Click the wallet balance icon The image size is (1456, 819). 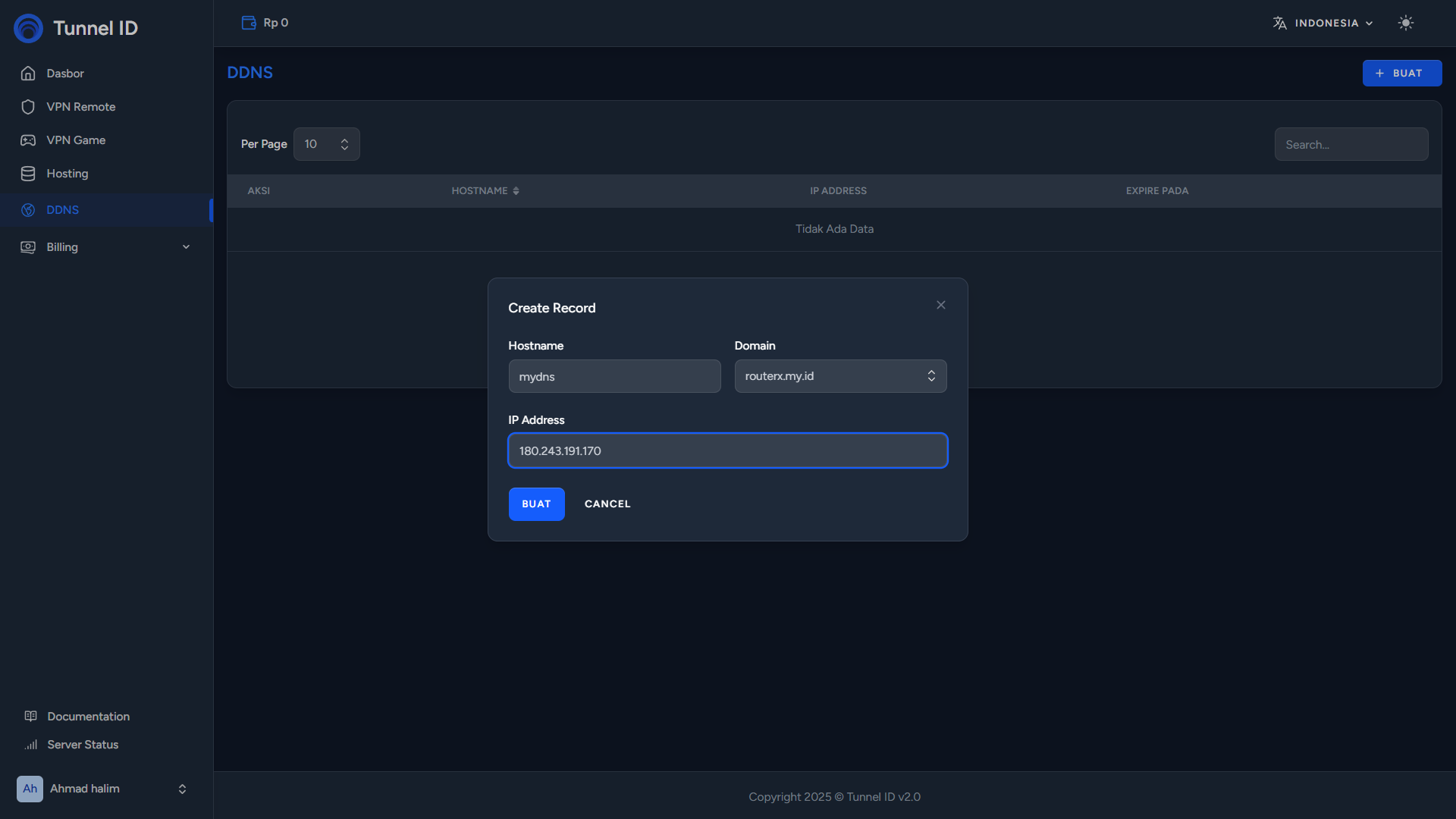click(x=249, y=23)
